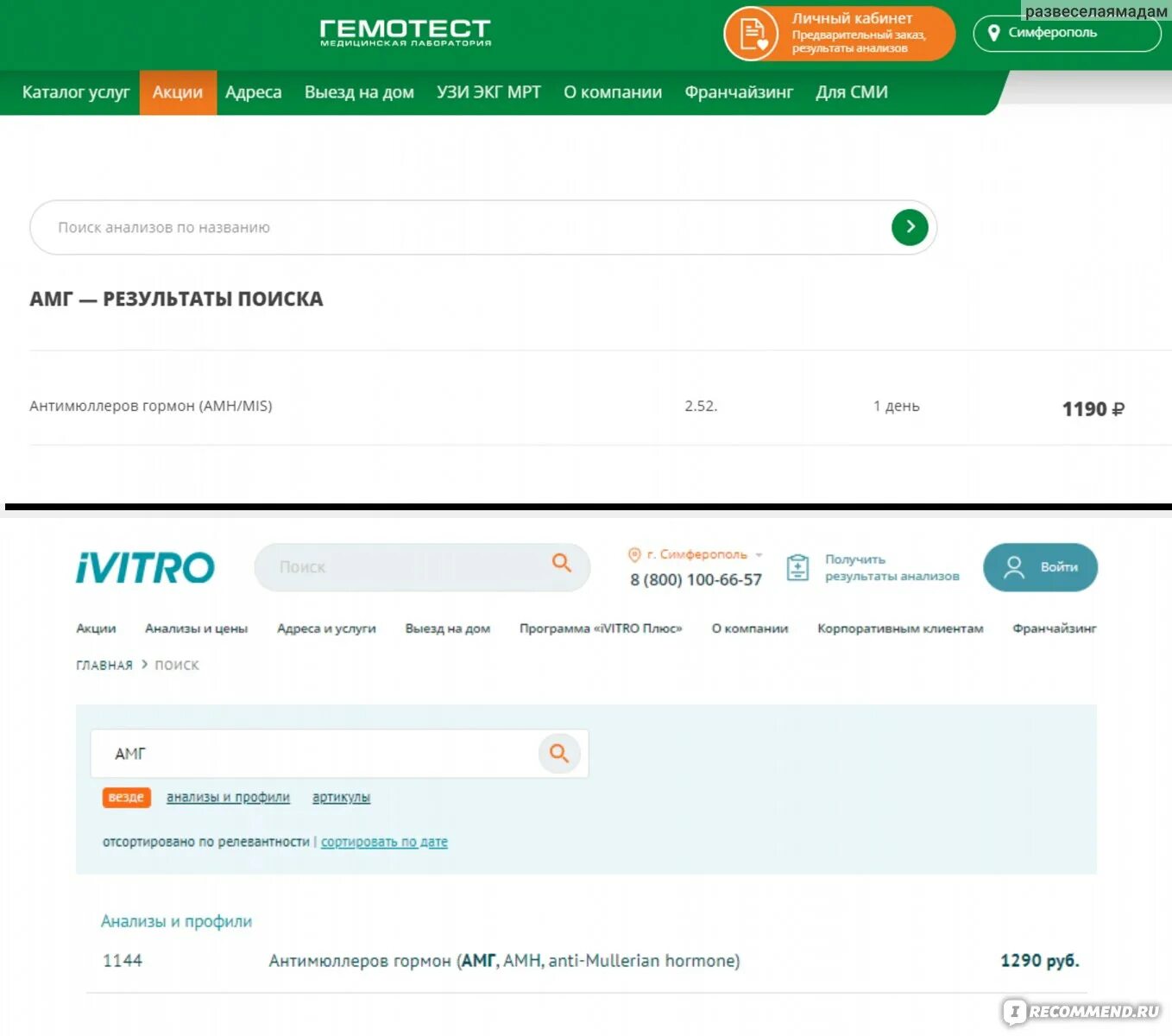Open Антимюллеров гормон (АМГ, AMH) iNVITRO result

click(x=504, y=960)
